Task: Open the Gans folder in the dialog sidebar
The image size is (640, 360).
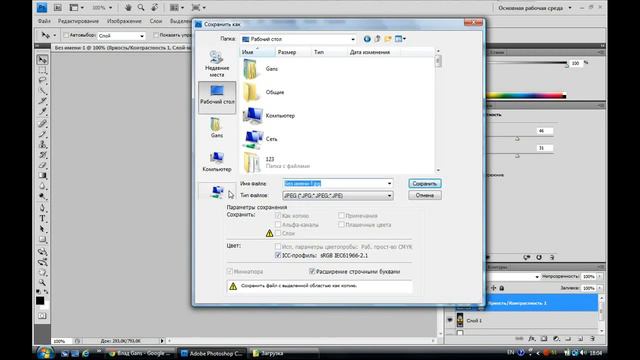Action: [x=217, y=128]
